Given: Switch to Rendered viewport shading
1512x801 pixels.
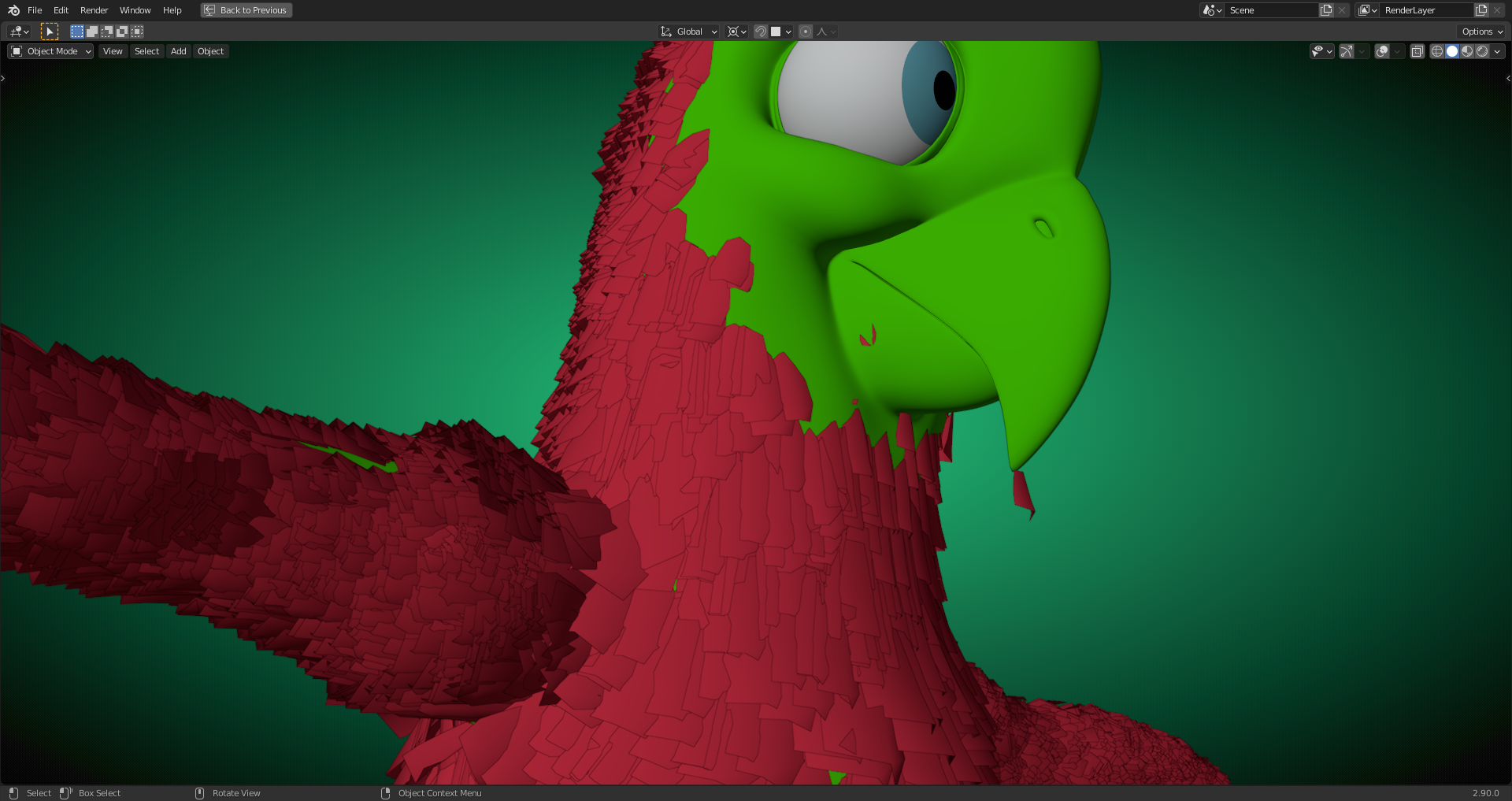Looking at the screenshot, I should (1482, 51).
